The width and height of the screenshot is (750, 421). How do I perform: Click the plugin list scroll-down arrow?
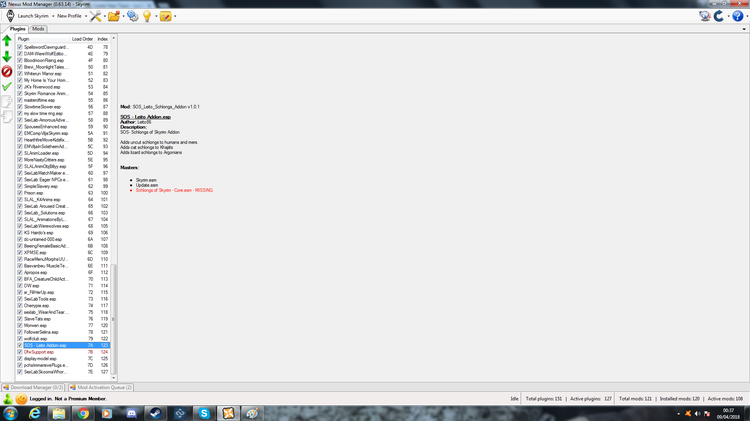click(113, 377)
